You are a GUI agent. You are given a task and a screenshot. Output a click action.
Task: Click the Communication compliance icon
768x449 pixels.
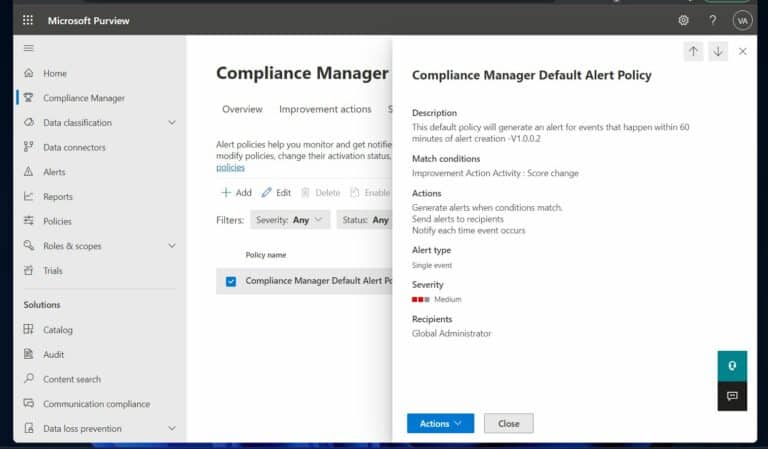[x=28, y=403]
